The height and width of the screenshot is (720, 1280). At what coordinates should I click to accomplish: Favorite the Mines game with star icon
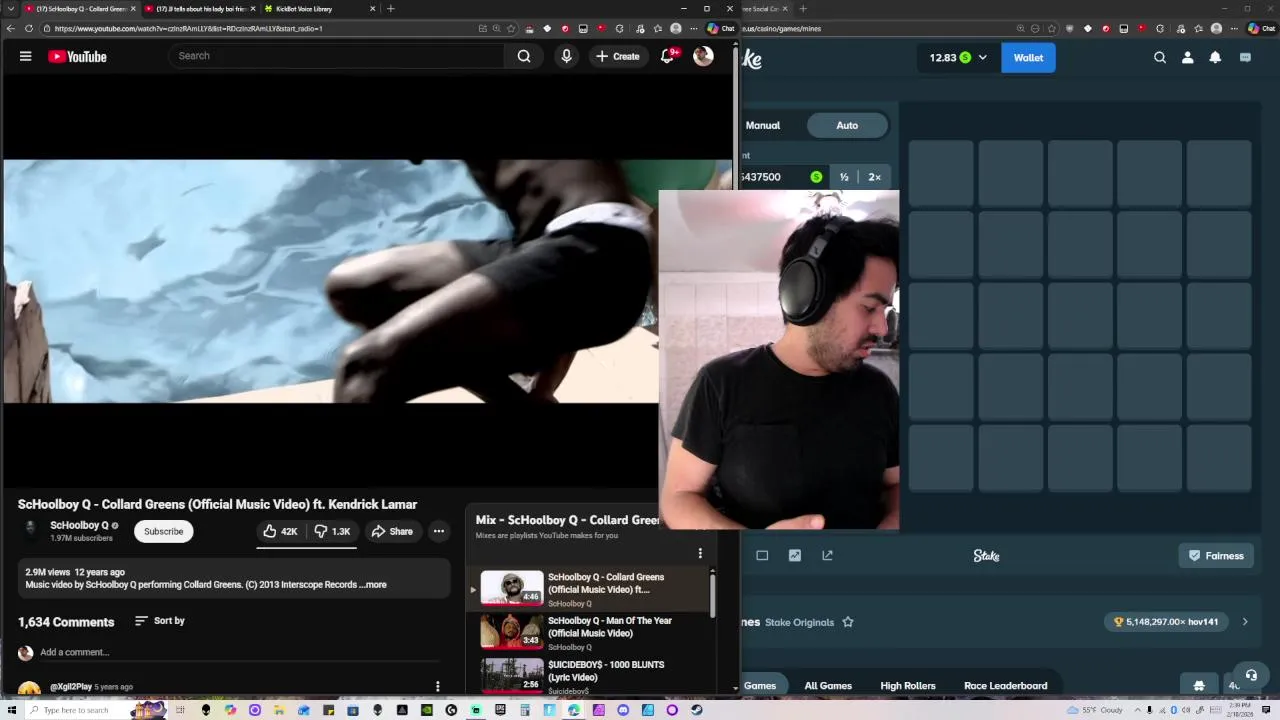[848, 622]
